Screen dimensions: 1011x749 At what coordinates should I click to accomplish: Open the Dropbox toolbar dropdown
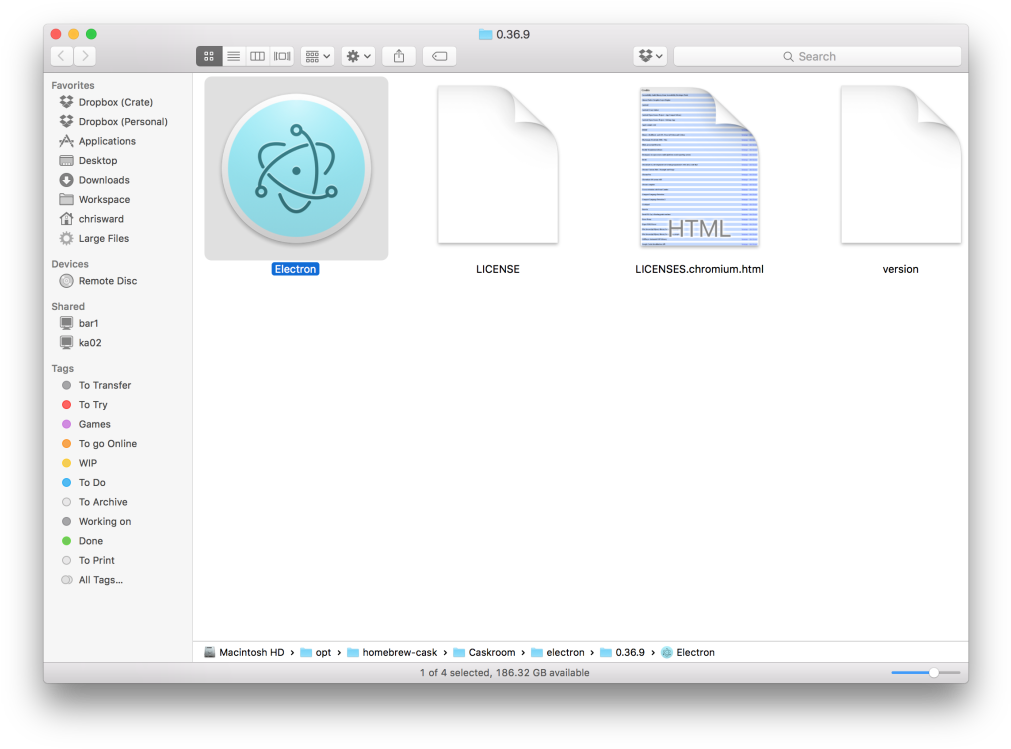click(x=650, y=57)
